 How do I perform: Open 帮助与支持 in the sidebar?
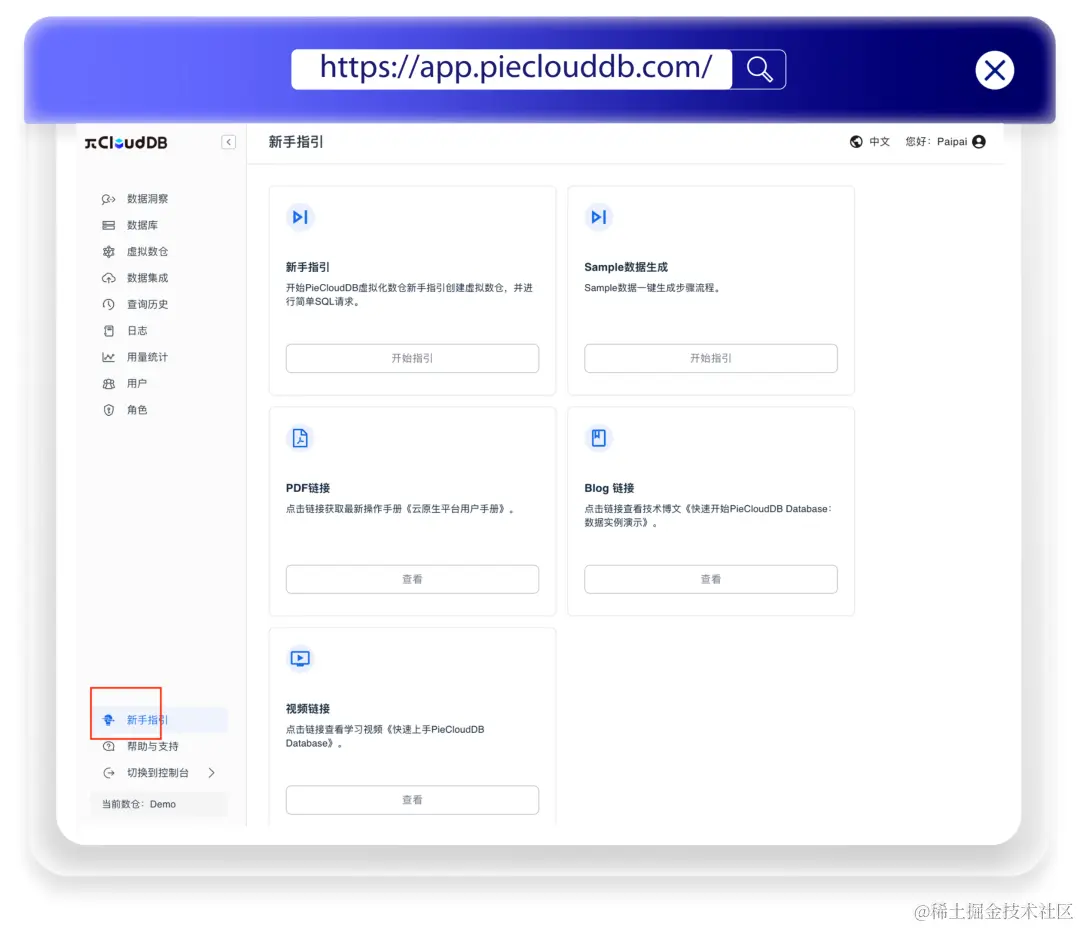153,746
